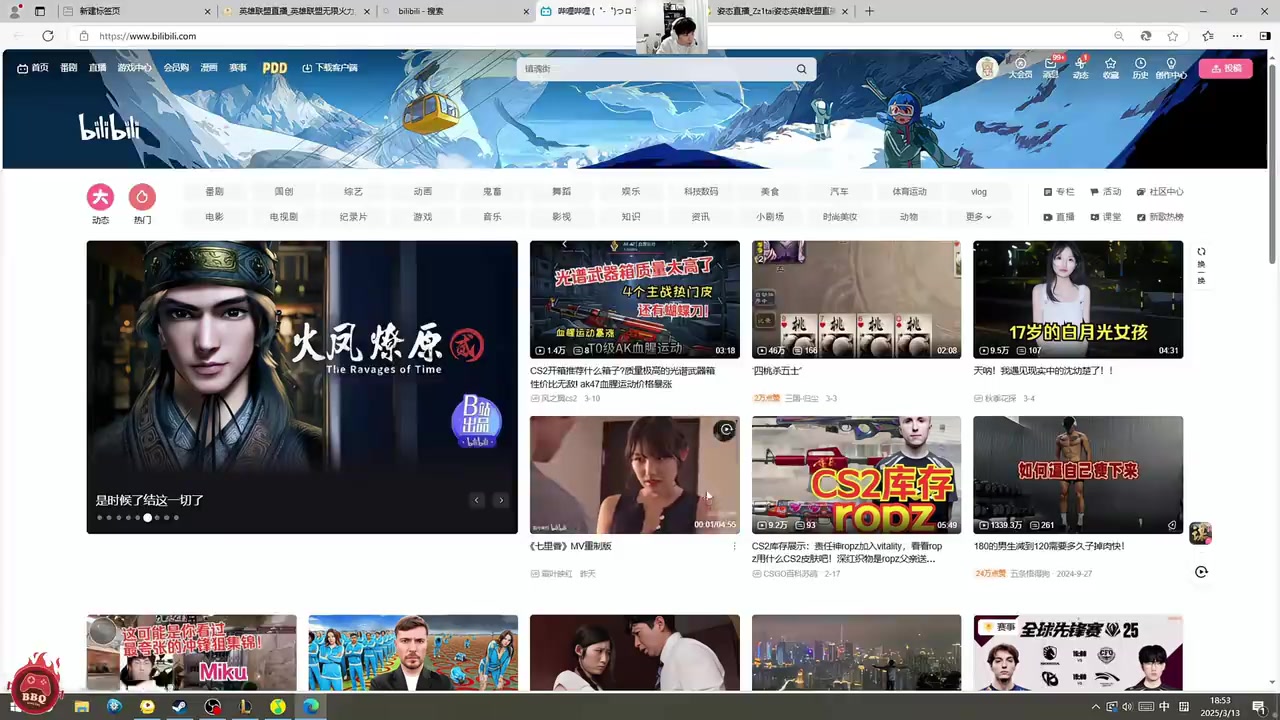Click the carousel next-slide arrow

coord(500,500)
